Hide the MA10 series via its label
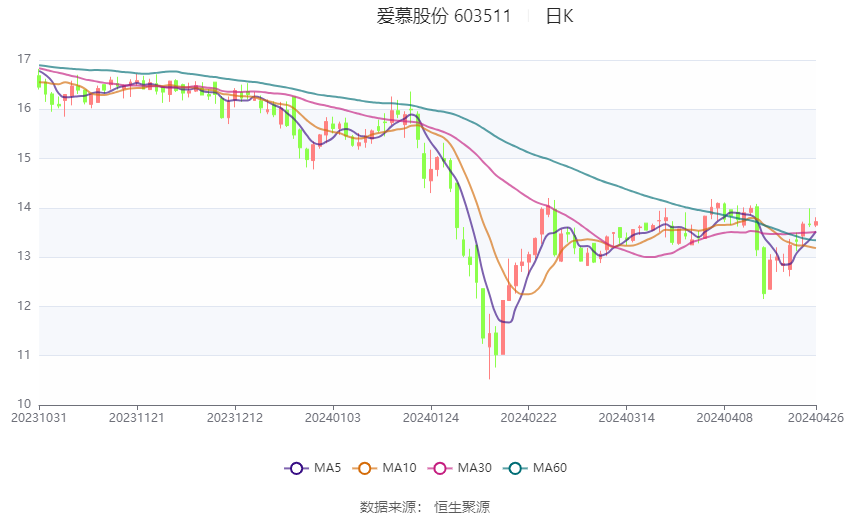Viewport: 850px width, 517px height. pos(400,468)
